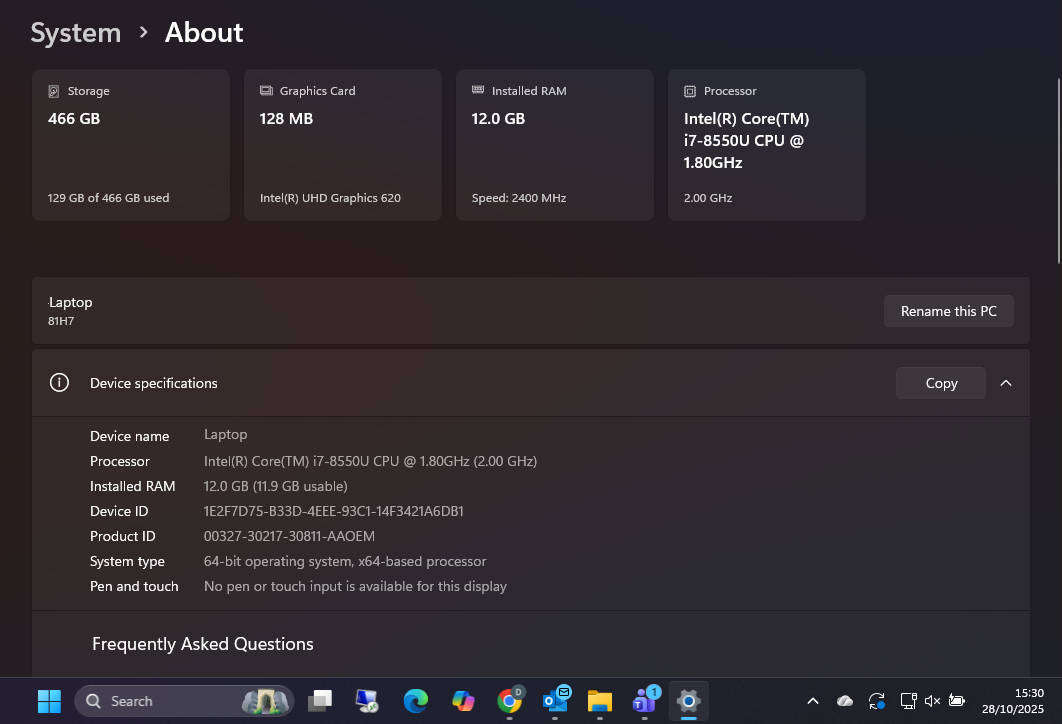Click Rename this PC button
Screen dimensions: 1062x724
pos(948,311)
